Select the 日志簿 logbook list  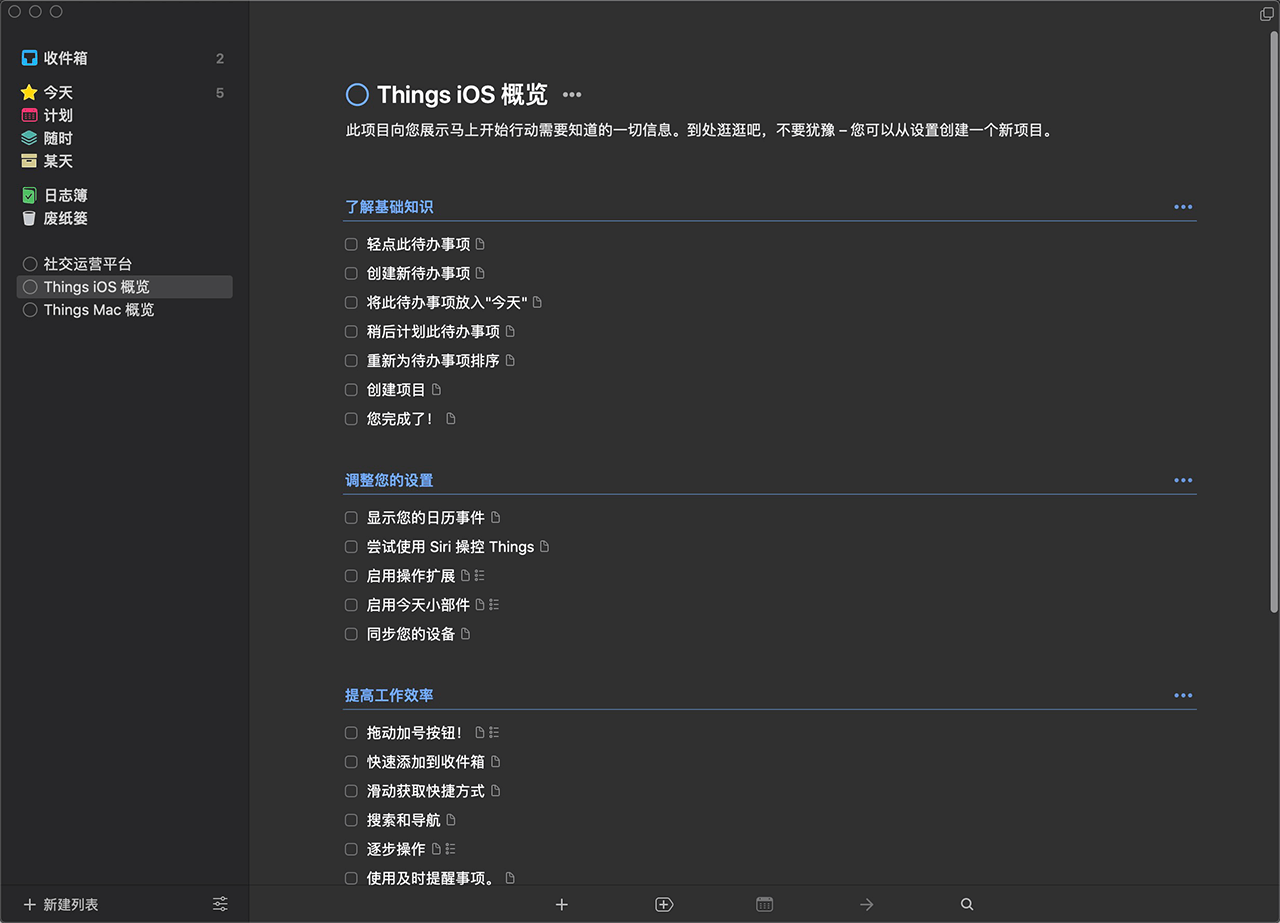[x=66, y=195]
